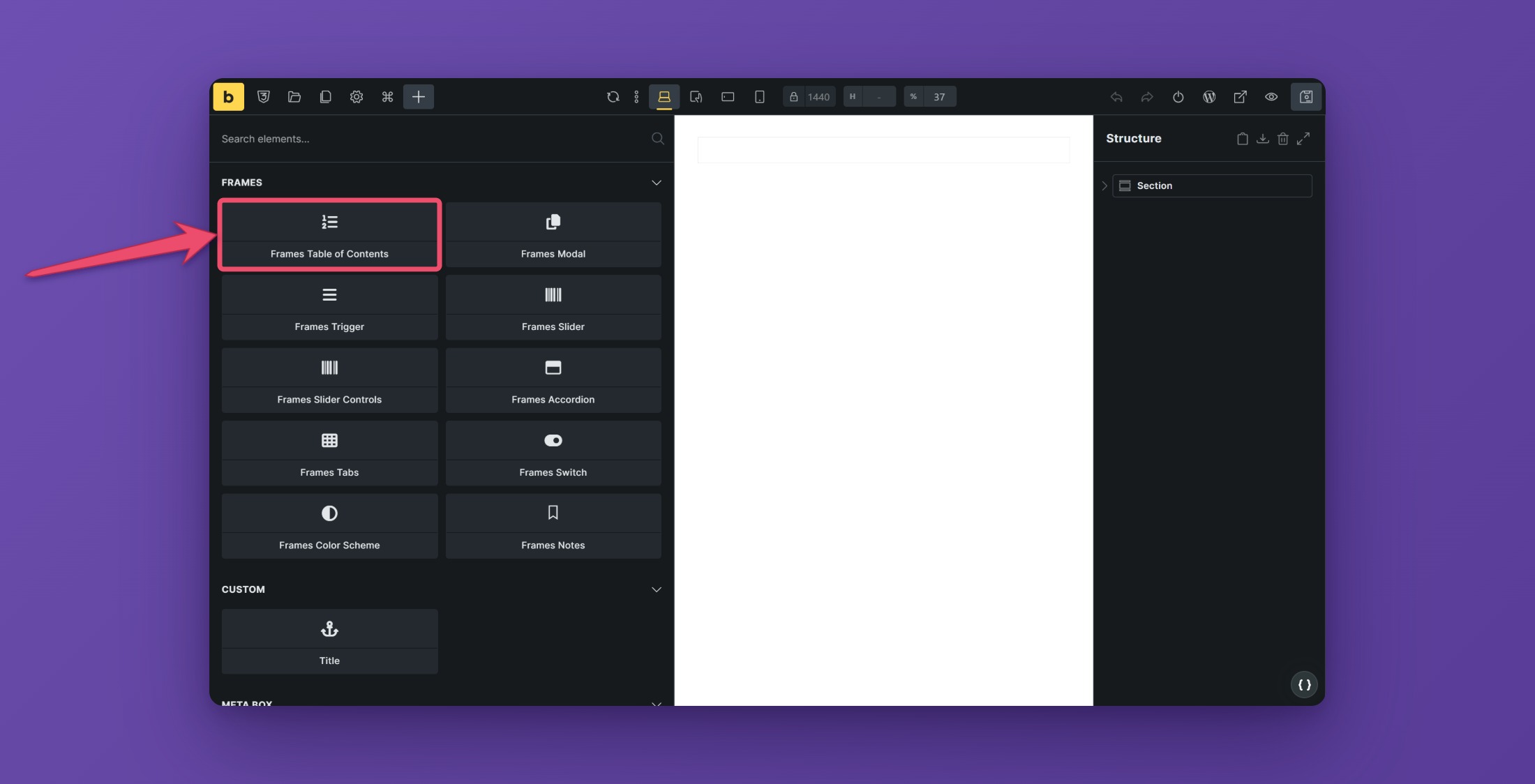This screenshot has height=784, width=1535.
Task: Select the mobile landscape breakpoint icon
Action: point(728,97)
